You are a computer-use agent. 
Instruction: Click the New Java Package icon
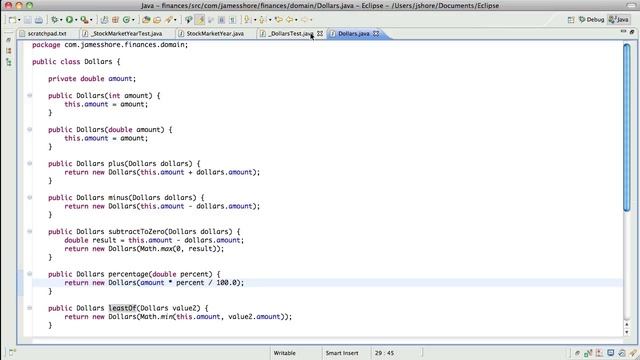point(116,20)
